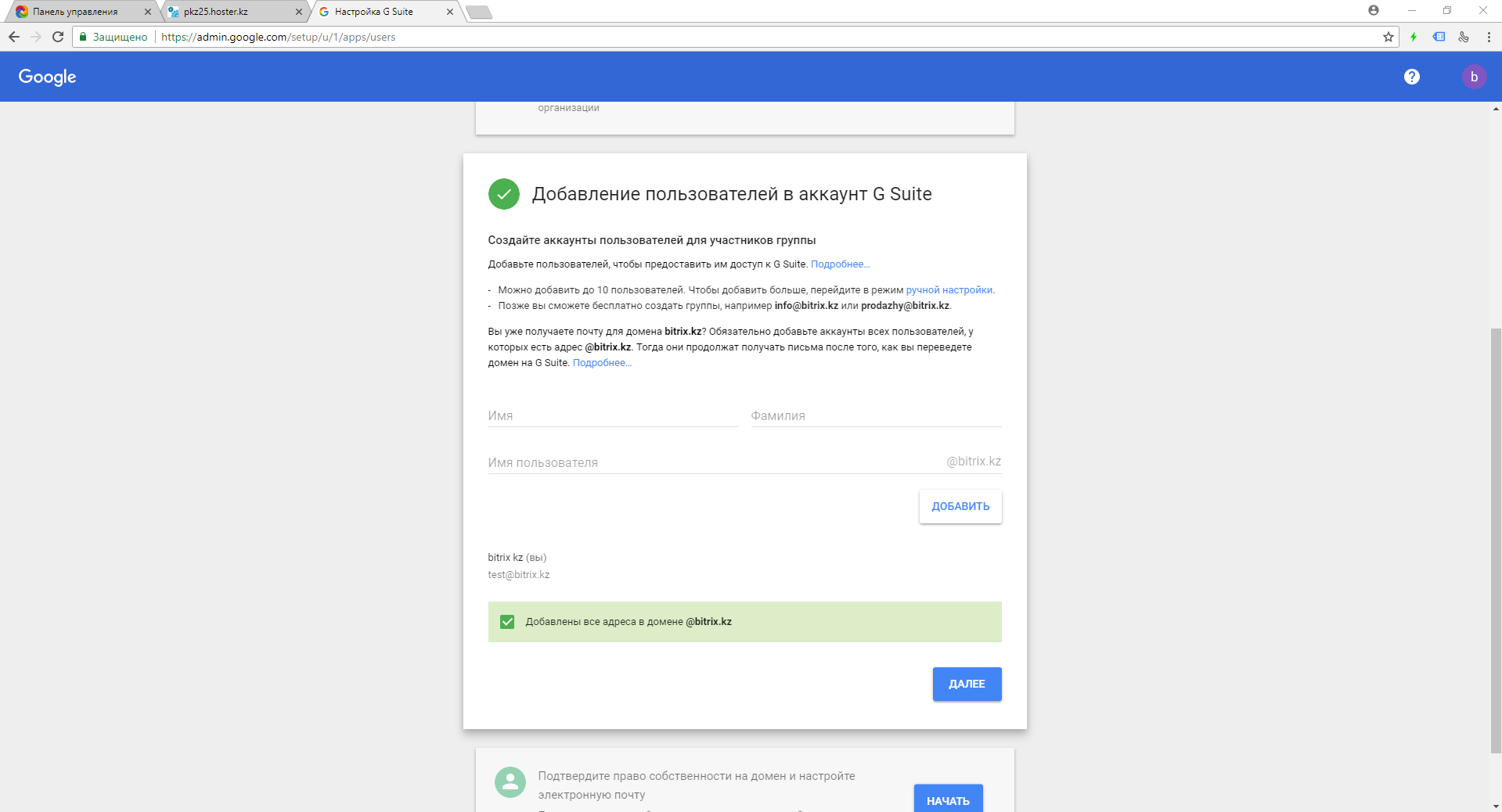The height and width of the screenshot is (812, 1502).
Task: Close the 'Панель управления' tab
Action: (147, 12)
